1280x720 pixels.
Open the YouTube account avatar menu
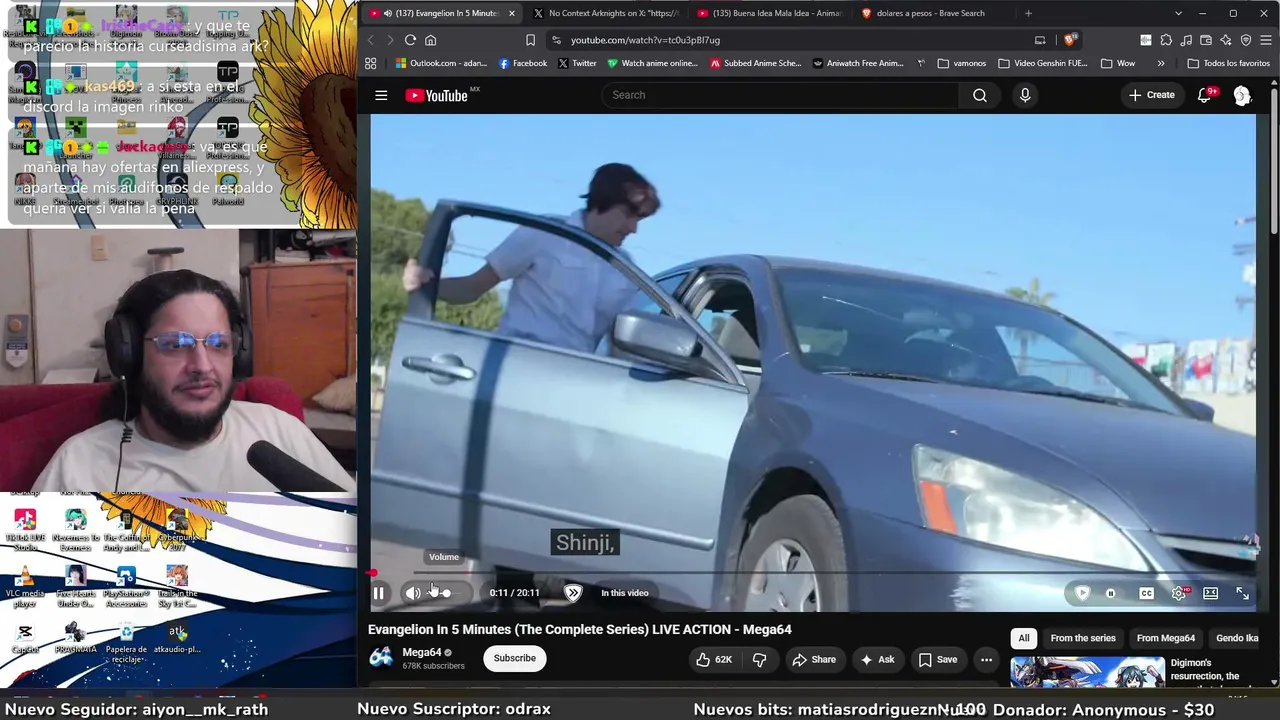[x=1242, y=95]
